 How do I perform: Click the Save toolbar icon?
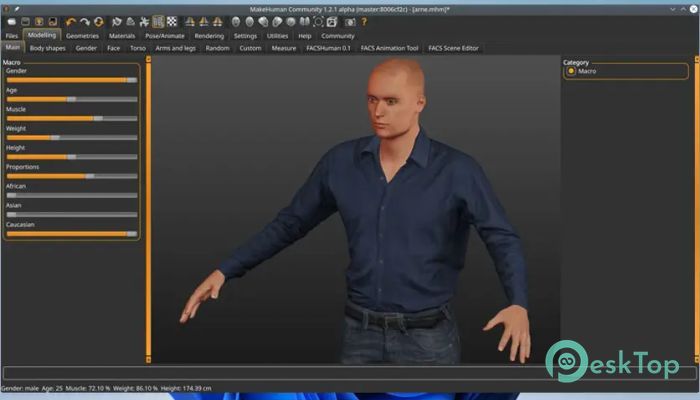pos(39,21)
